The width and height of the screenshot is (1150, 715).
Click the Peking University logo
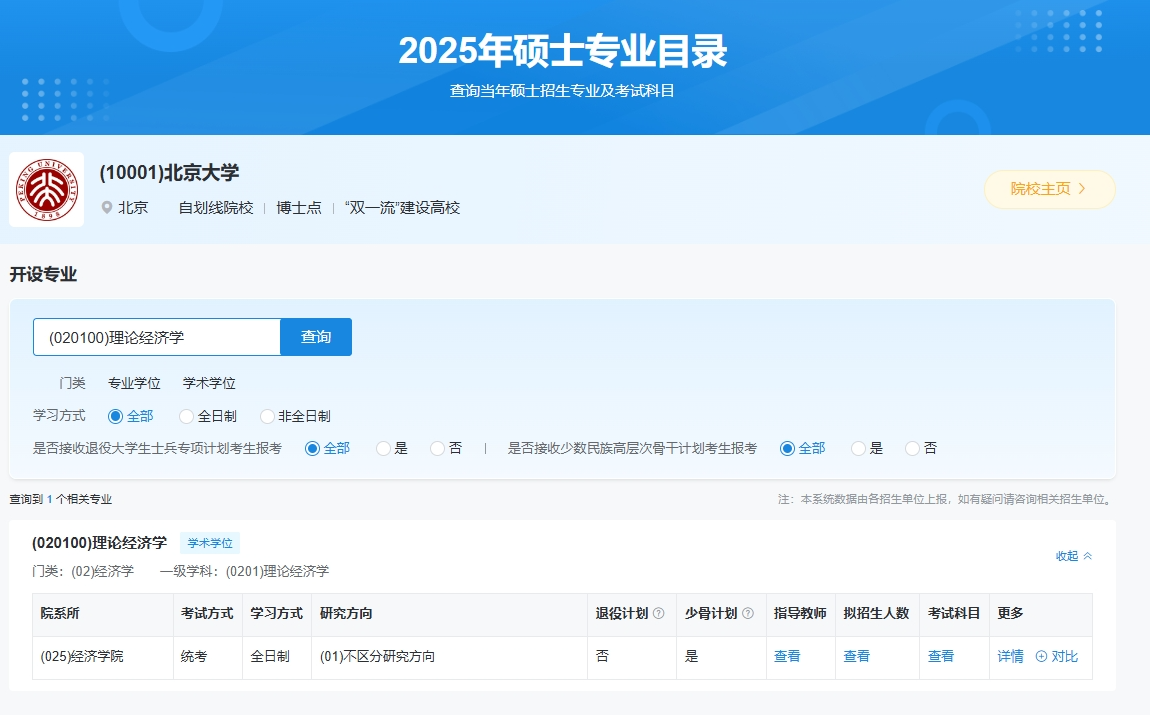pos(46,190)
